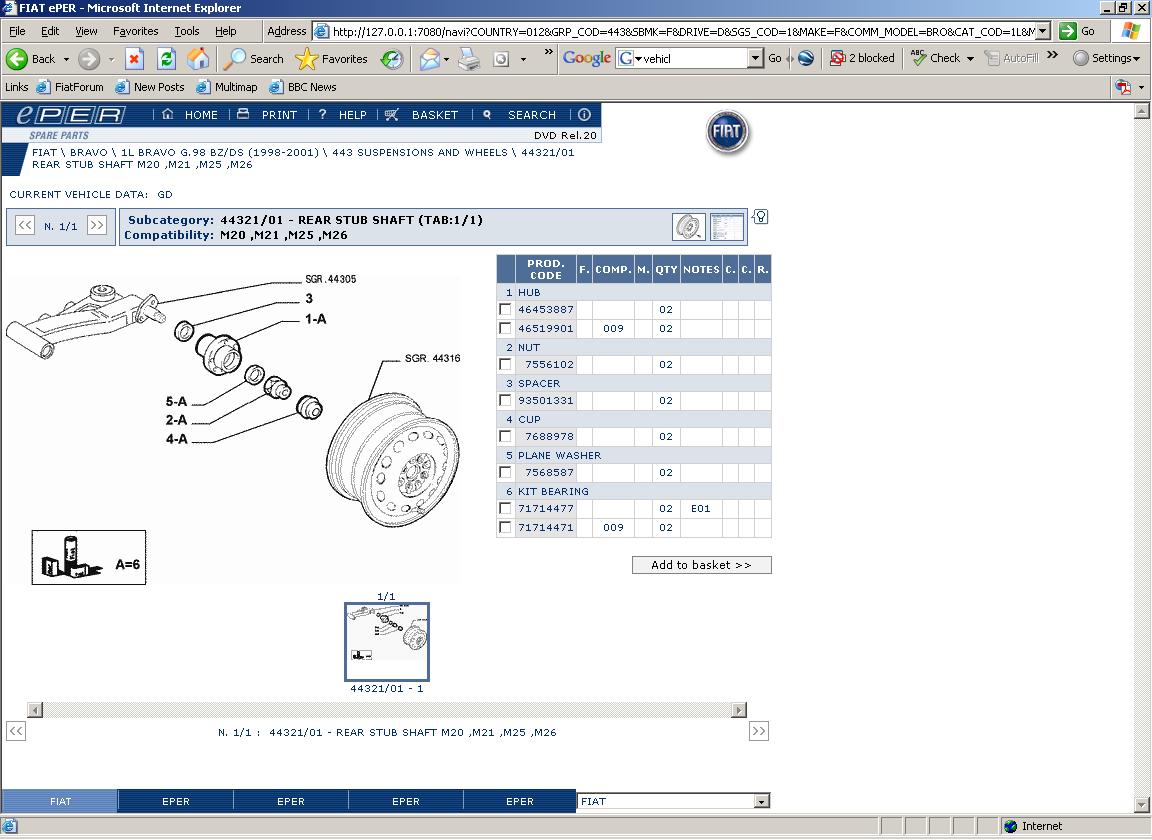Select checkbox for kit bearing 71714477

[x=506, y=509]
